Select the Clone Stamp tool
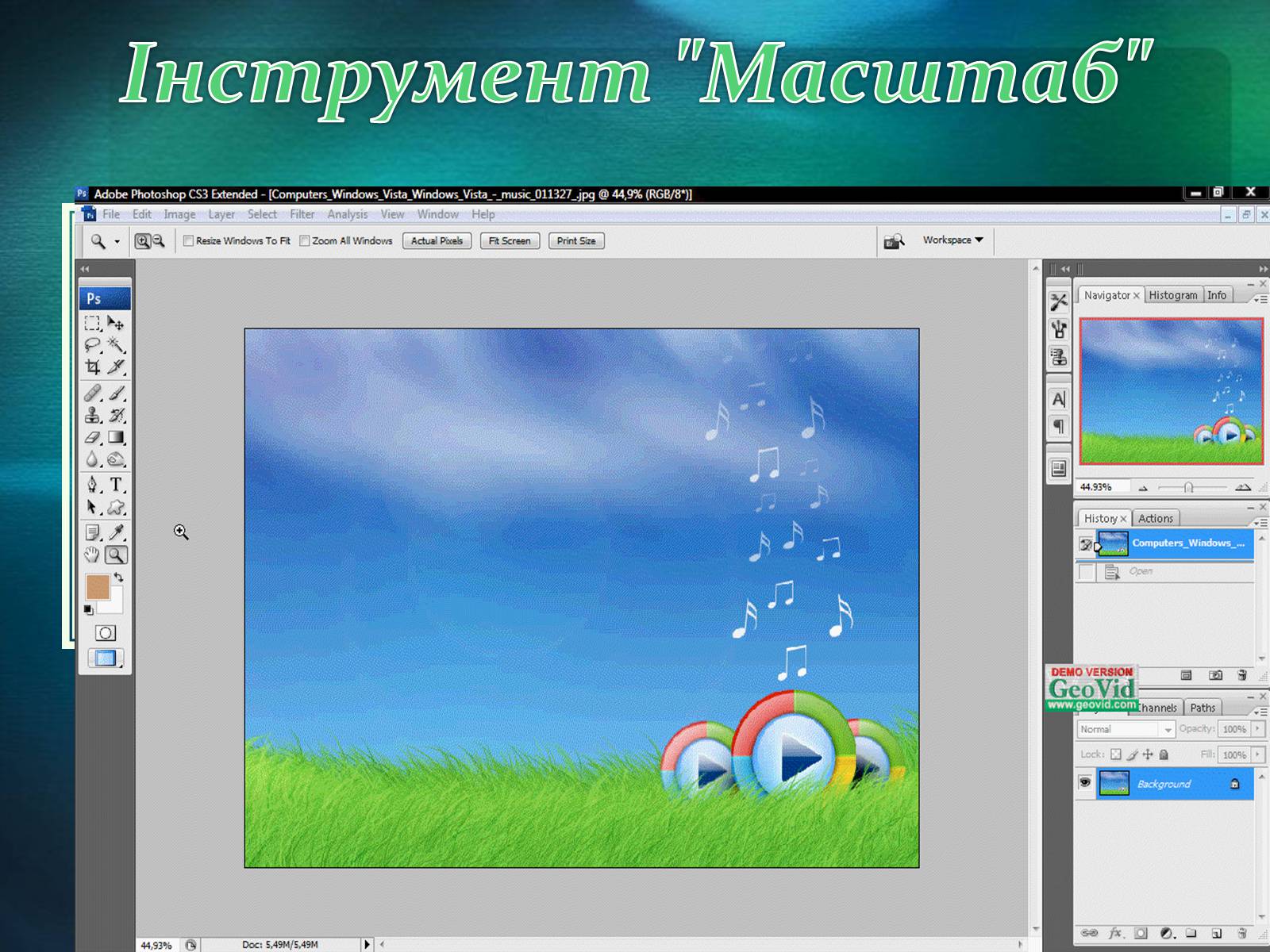Image resolution: width=1270 pixels, height=952 pixels. click(93, 415)
